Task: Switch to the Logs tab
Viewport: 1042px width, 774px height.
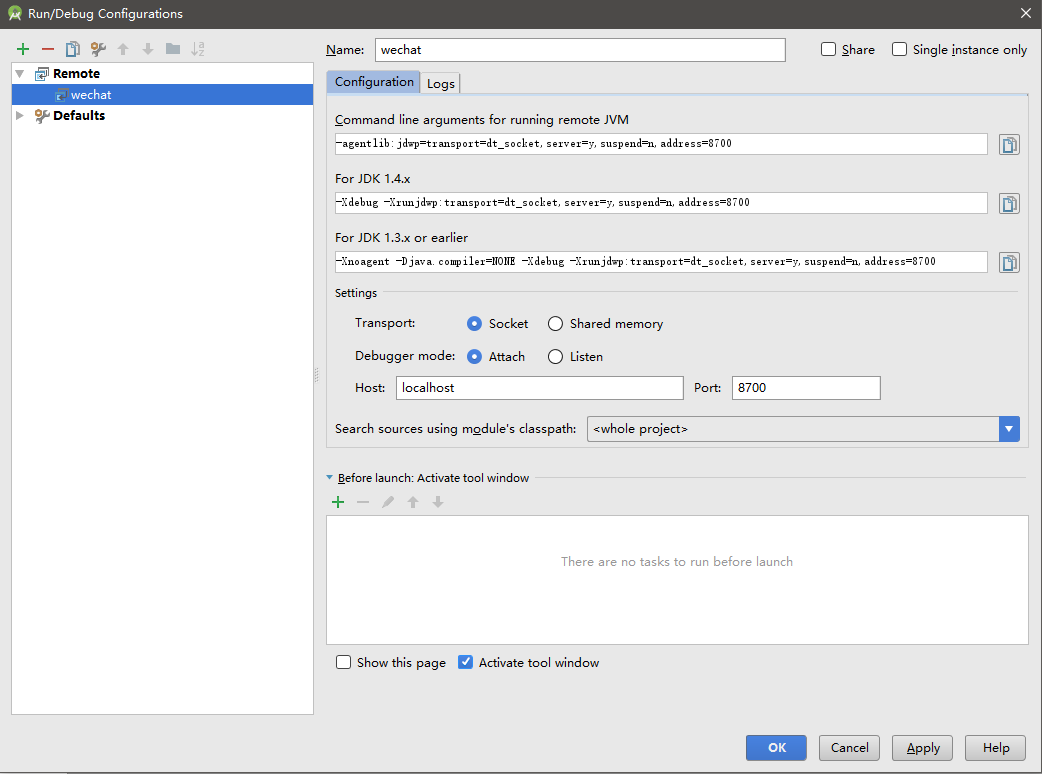Action: point(441,83)
